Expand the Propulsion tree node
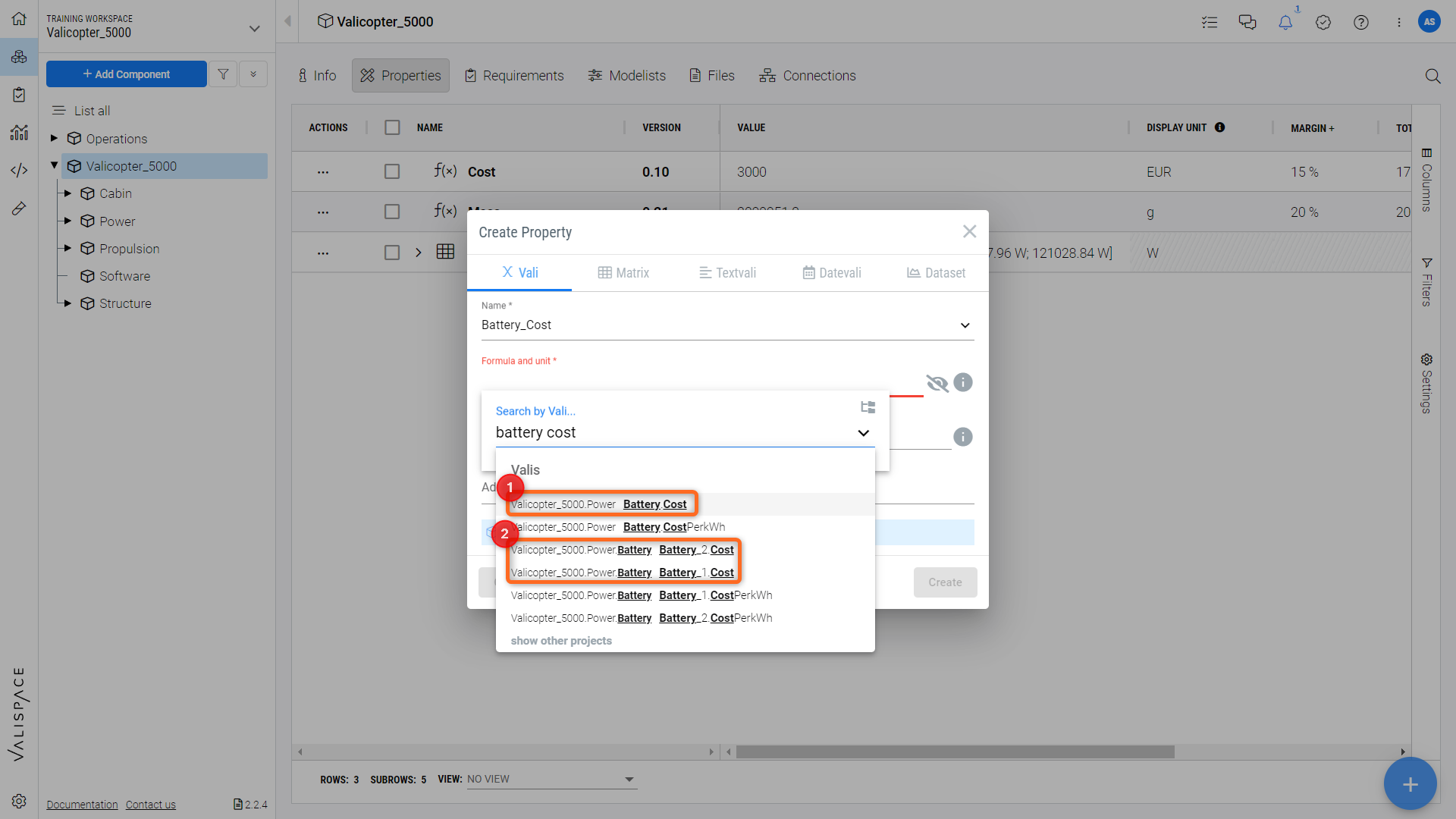This screenshot has height=819, width=1456. coord(67,248)
